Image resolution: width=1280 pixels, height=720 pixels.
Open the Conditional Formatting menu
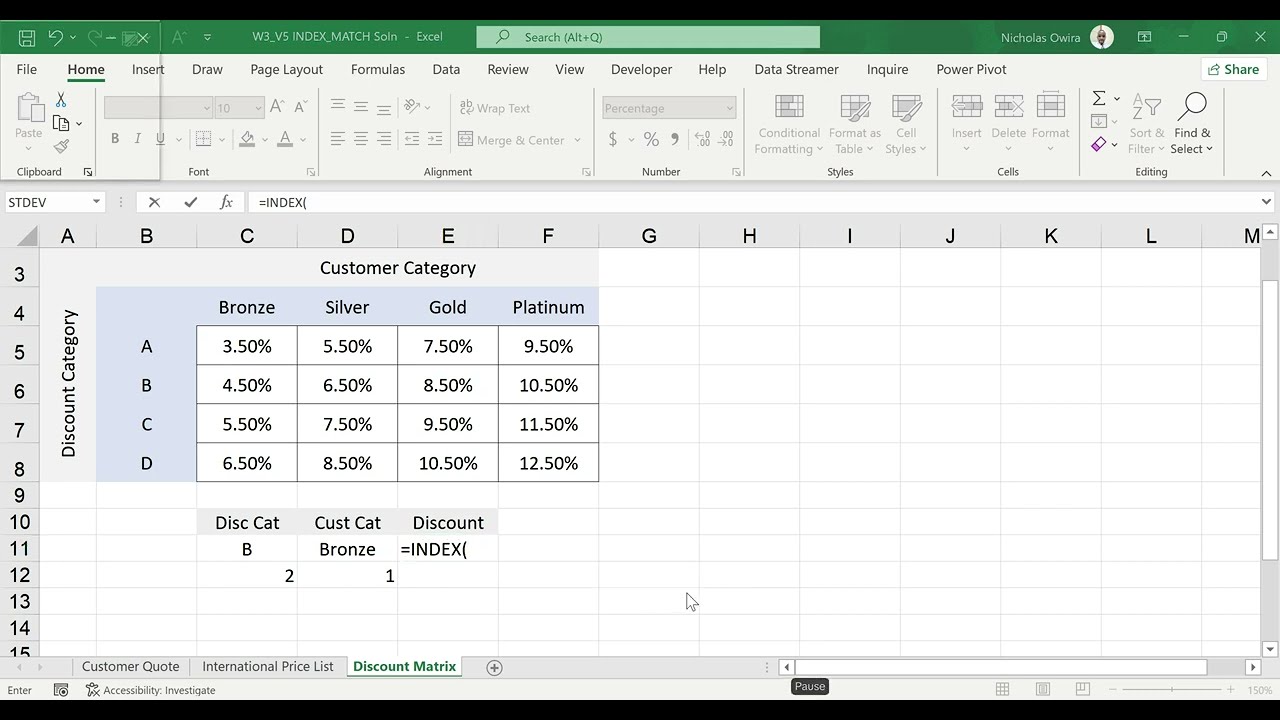pyautogui.click(x=790, y=124)
